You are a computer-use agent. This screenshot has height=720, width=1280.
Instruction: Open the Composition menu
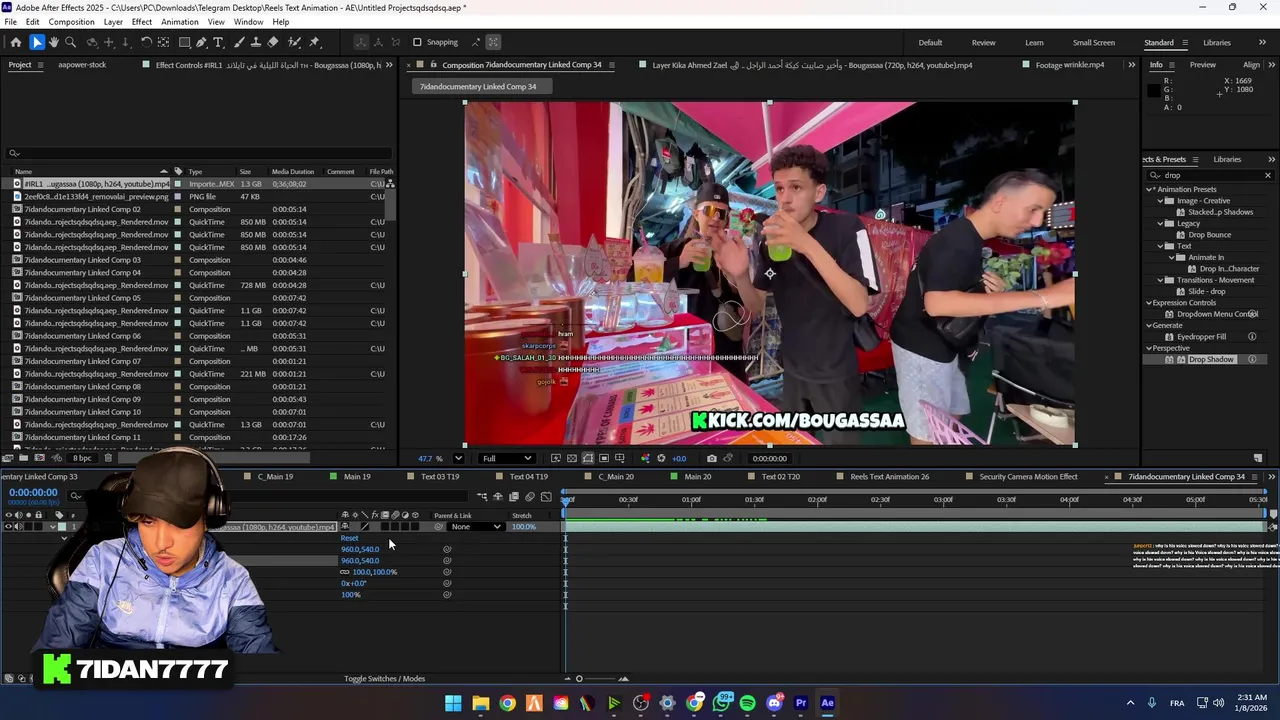click(x=71, y=22)
